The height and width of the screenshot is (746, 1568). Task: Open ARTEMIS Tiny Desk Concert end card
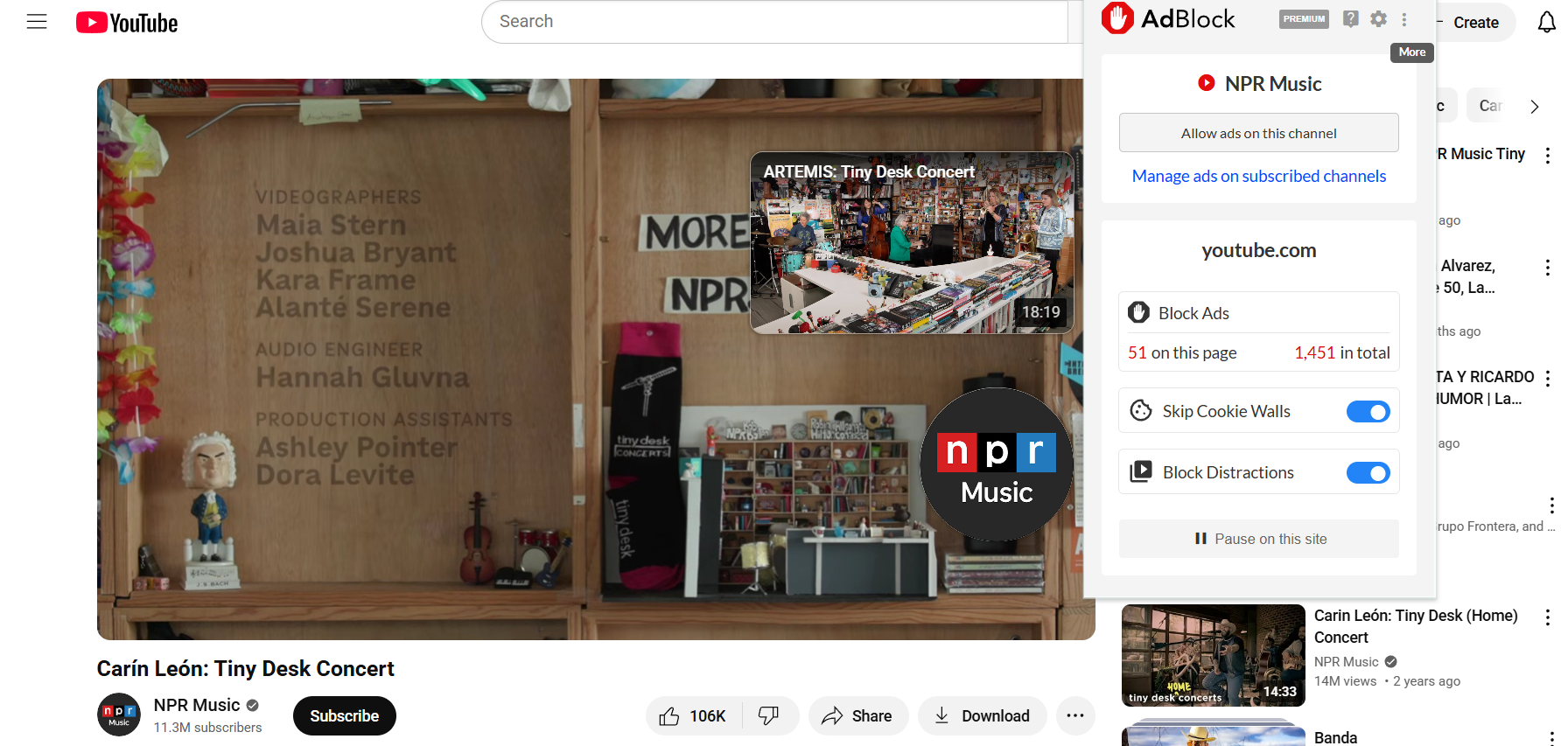click(x=912, y=243)
